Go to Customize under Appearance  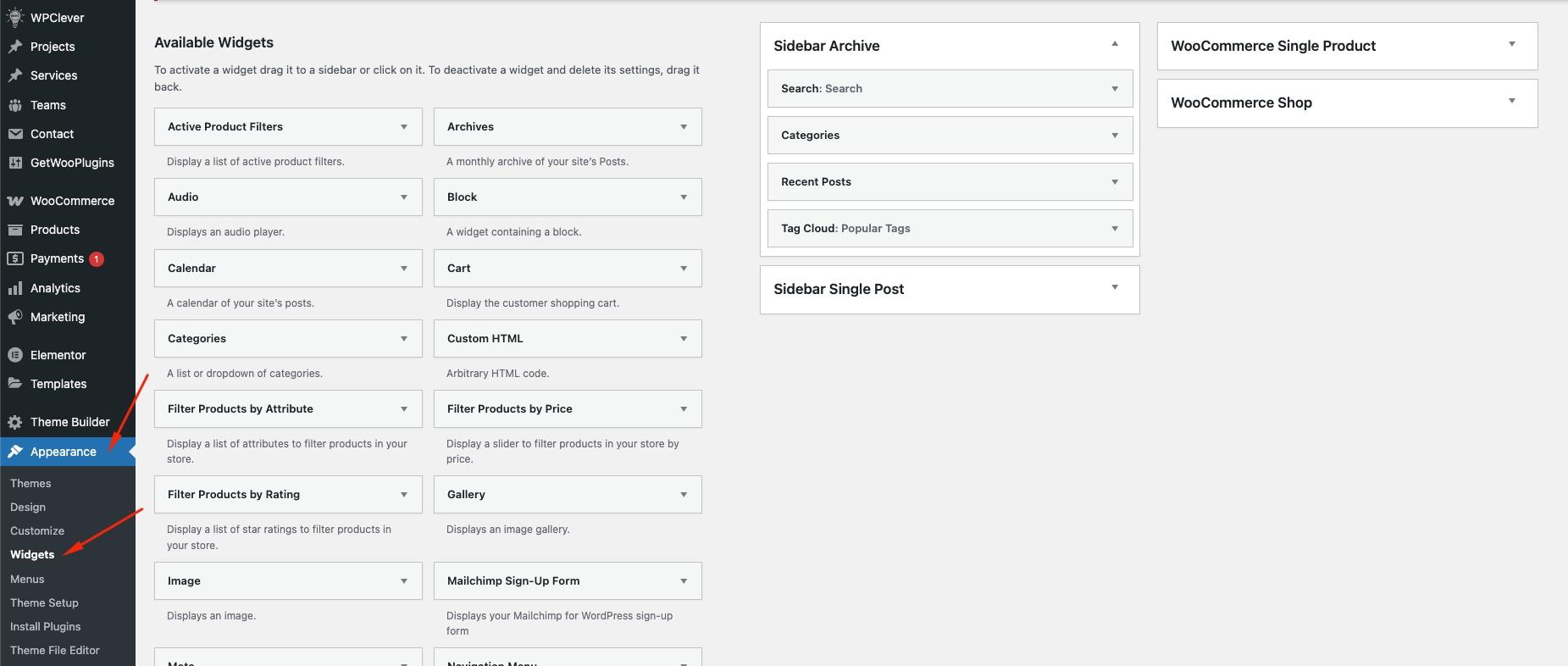point(37,530)
